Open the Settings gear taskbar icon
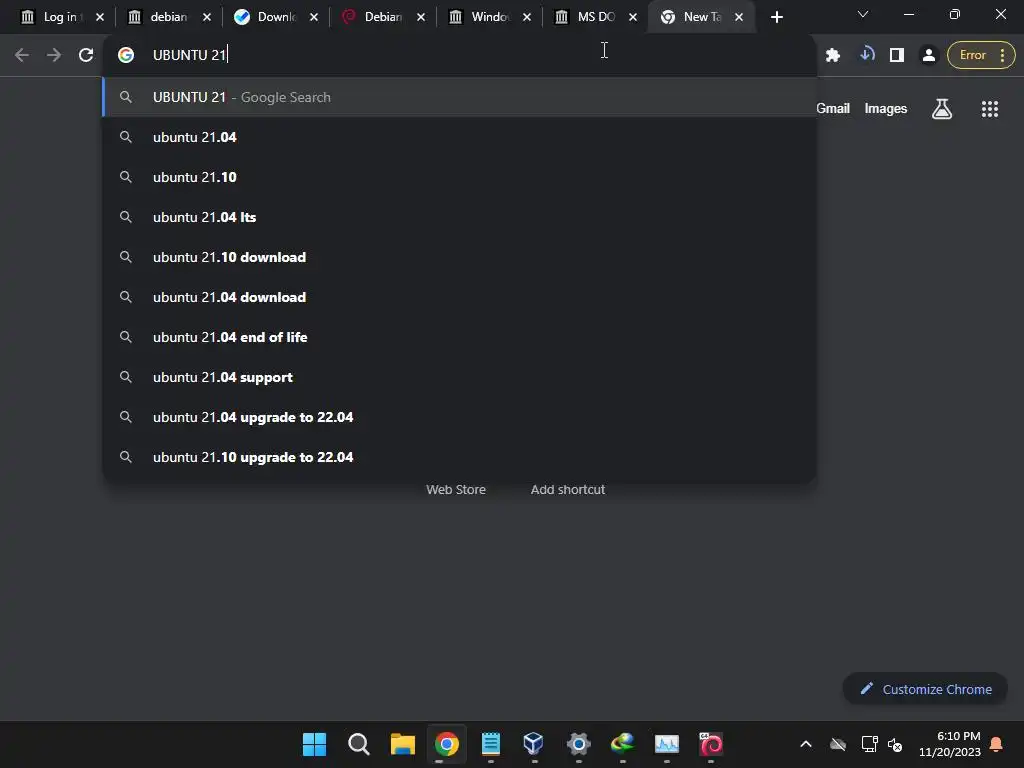This screenshot has width=1024, height=768. (579, 744)
